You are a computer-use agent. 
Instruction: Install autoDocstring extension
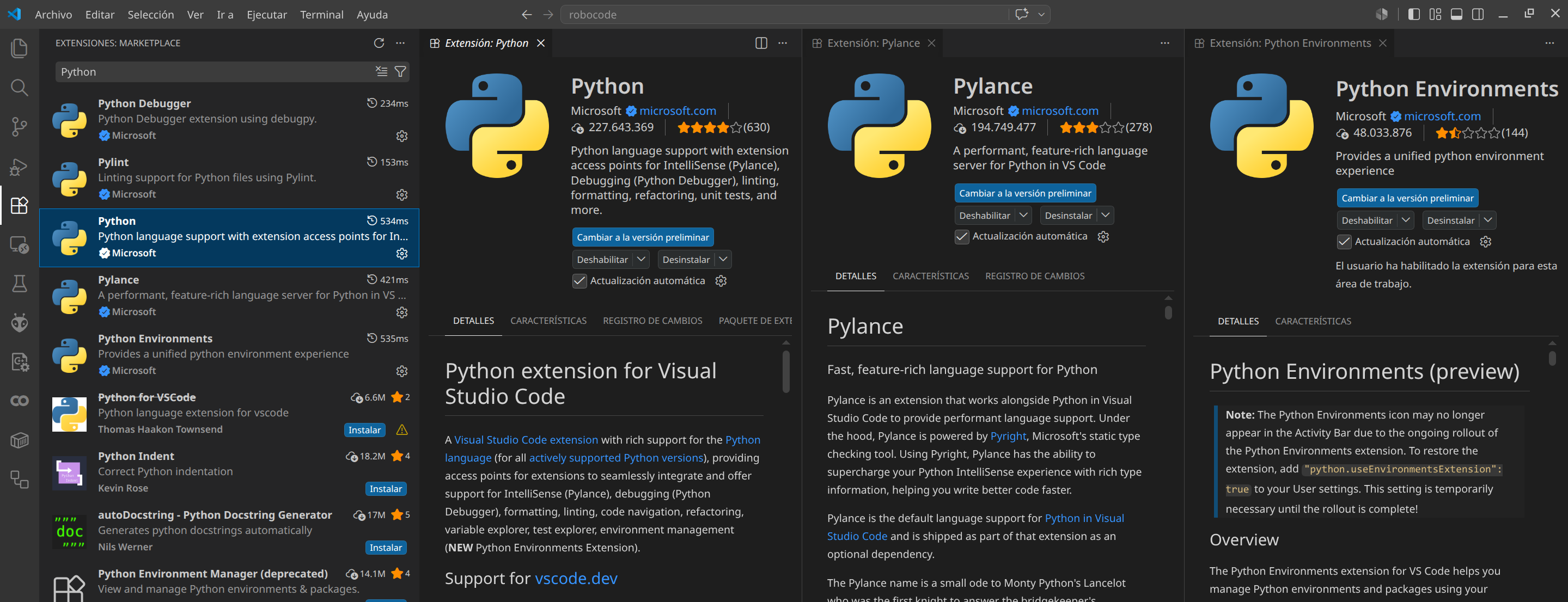[385, 548]
